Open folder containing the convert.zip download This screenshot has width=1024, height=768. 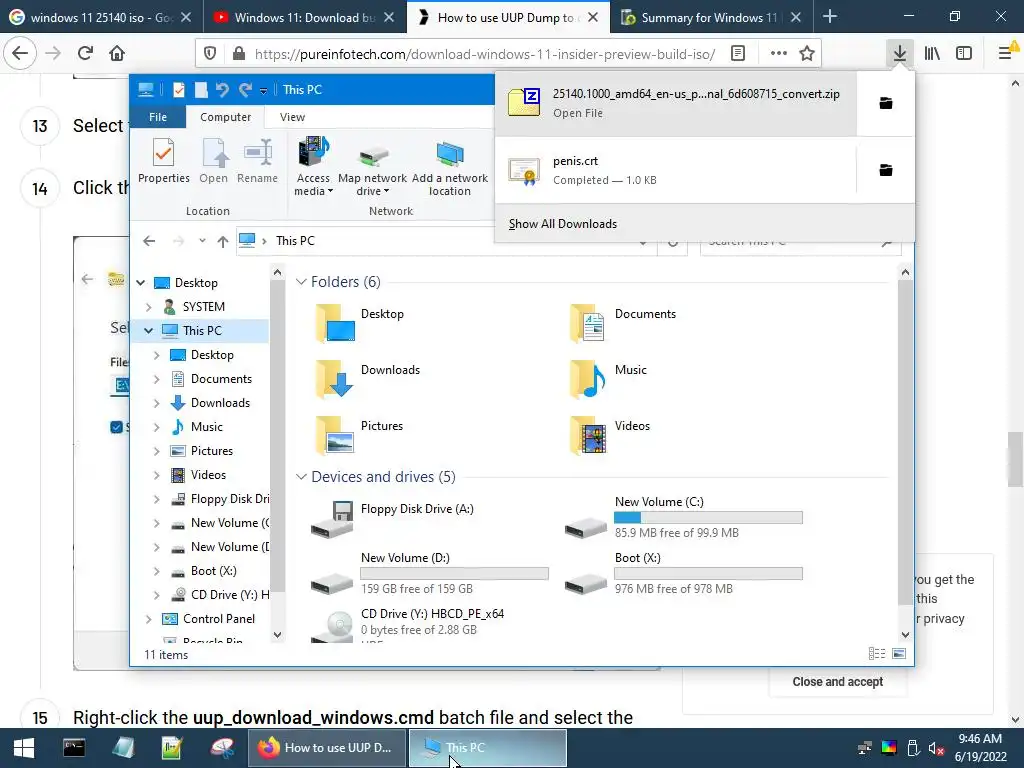pos(886,103)
